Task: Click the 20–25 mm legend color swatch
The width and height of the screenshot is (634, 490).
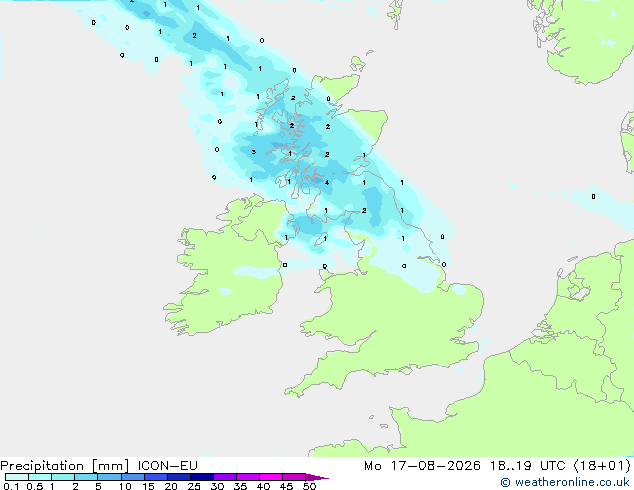Action: click(178, 477)
